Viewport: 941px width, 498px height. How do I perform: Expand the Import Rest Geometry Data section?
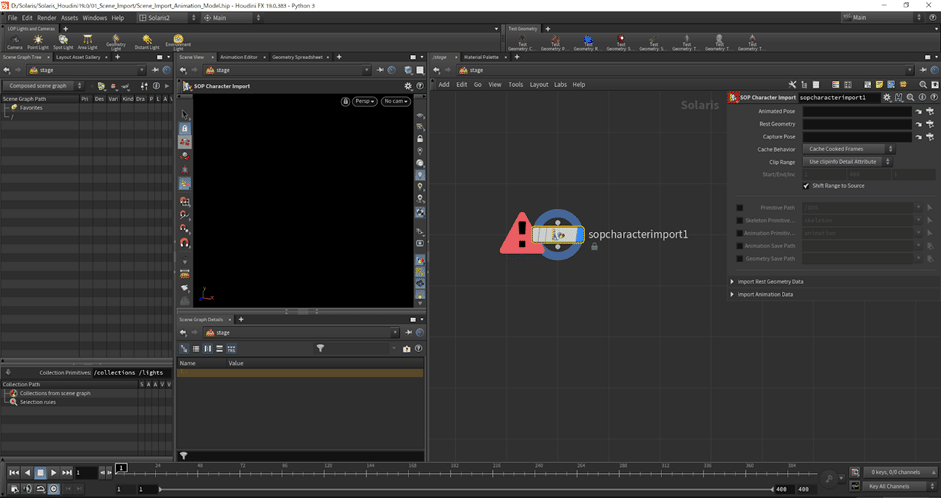(x=770, y=282)
